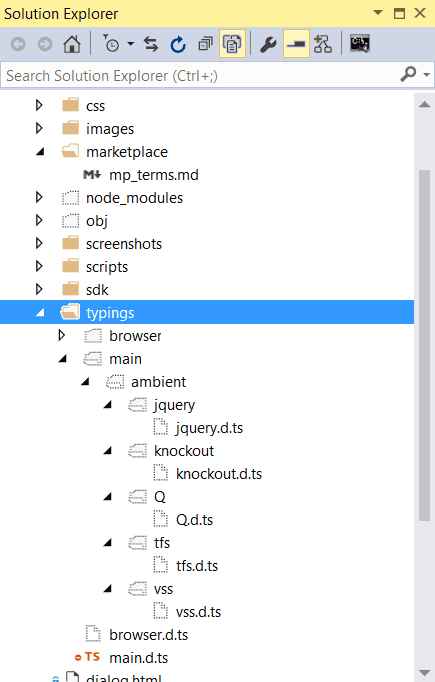435x682 pixels.
Task: Open the command prompt toolbar icon
Action: (360, 43)
